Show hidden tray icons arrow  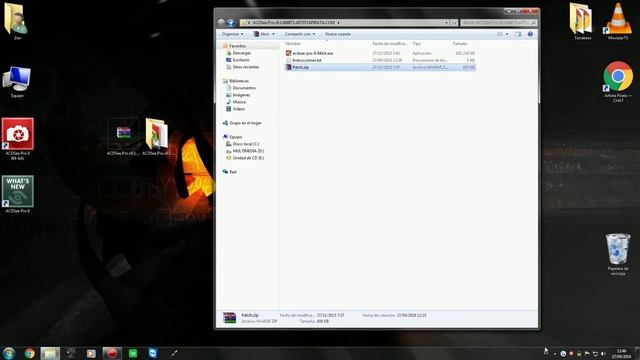click(554, 353)
